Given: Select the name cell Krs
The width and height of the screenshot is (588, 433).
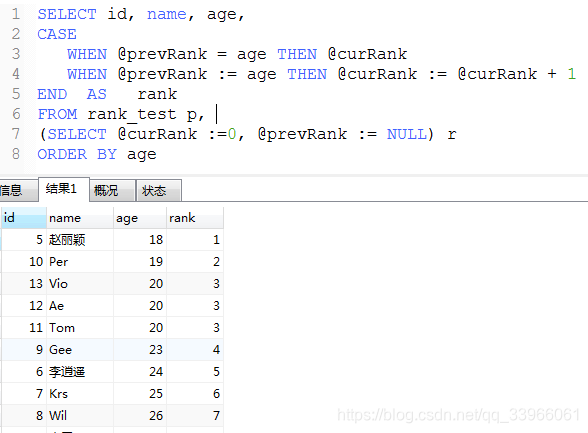Looking at the screenshot, I should (80, 394).
